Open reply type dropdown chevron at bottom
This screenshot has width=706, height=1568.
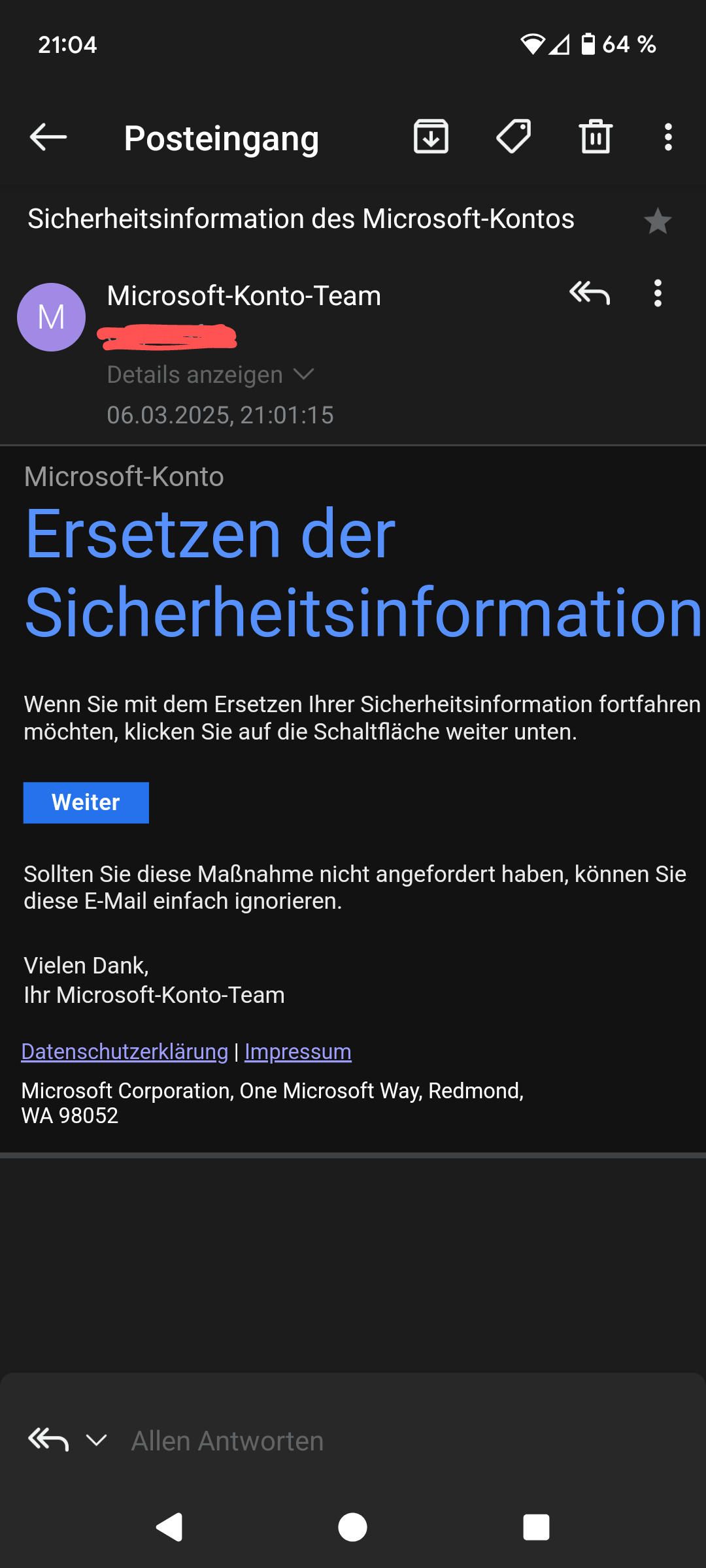coord(97,1440)
